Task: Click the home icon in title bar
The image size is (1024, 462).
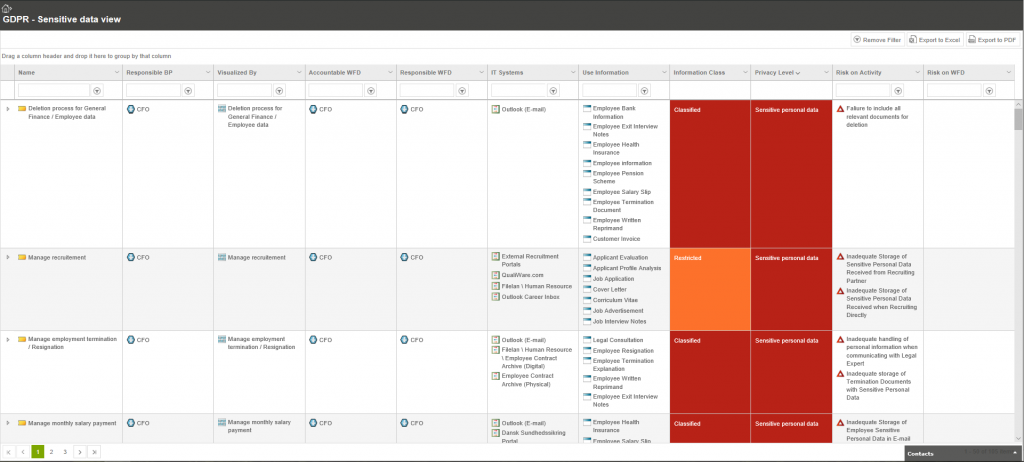Action: point(7,8)
